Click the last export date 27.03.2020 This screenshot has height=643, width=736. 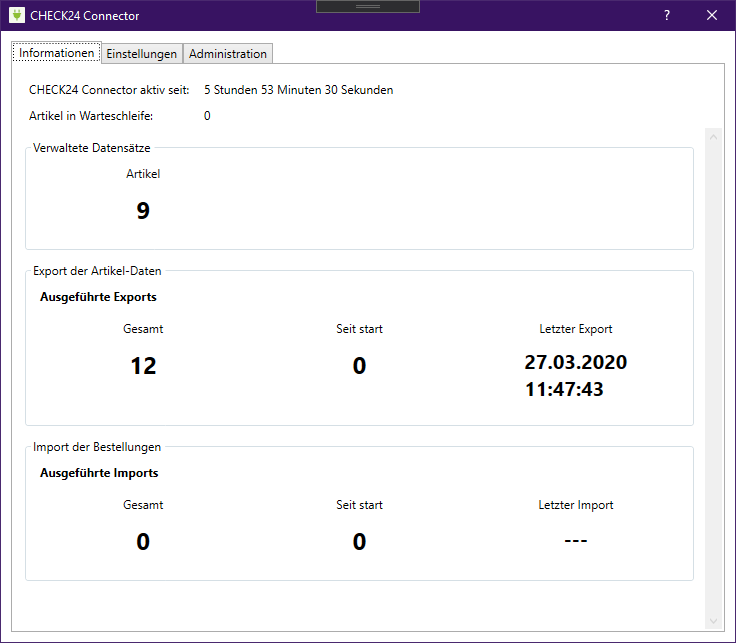point(576,362)
